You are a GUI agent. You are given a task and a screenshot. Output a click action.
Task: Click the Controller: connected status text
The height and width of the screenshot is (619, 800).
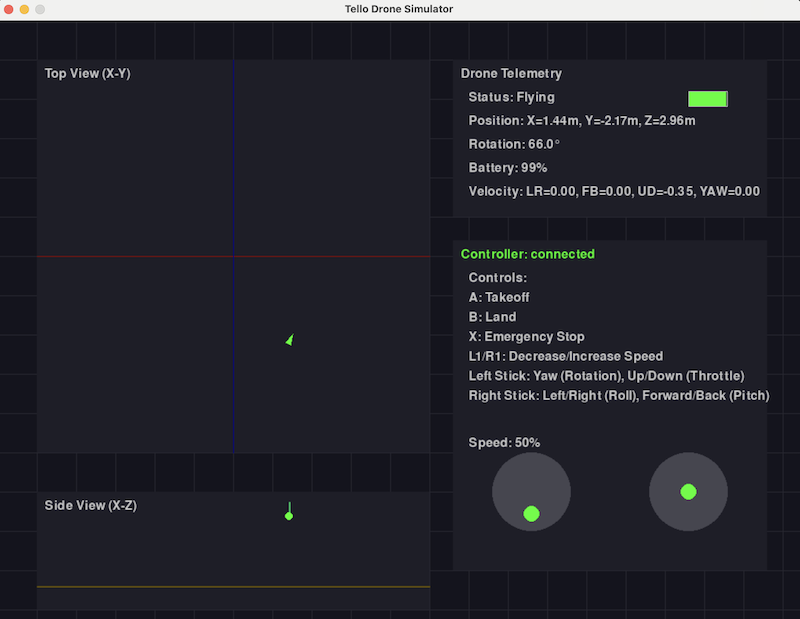point(528,254)
